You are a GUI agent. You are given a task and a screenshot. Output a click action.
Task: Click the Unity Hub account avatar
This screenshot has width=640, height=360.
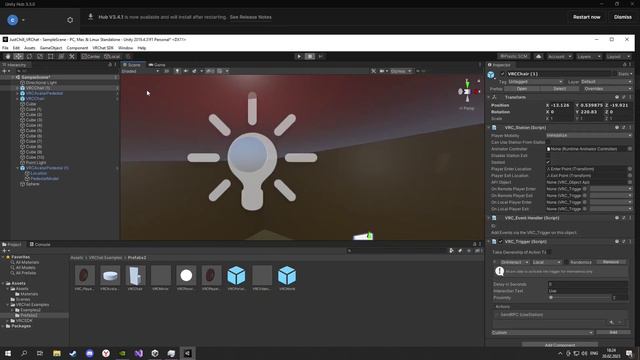pyautogui.click(x=13, y=20)
